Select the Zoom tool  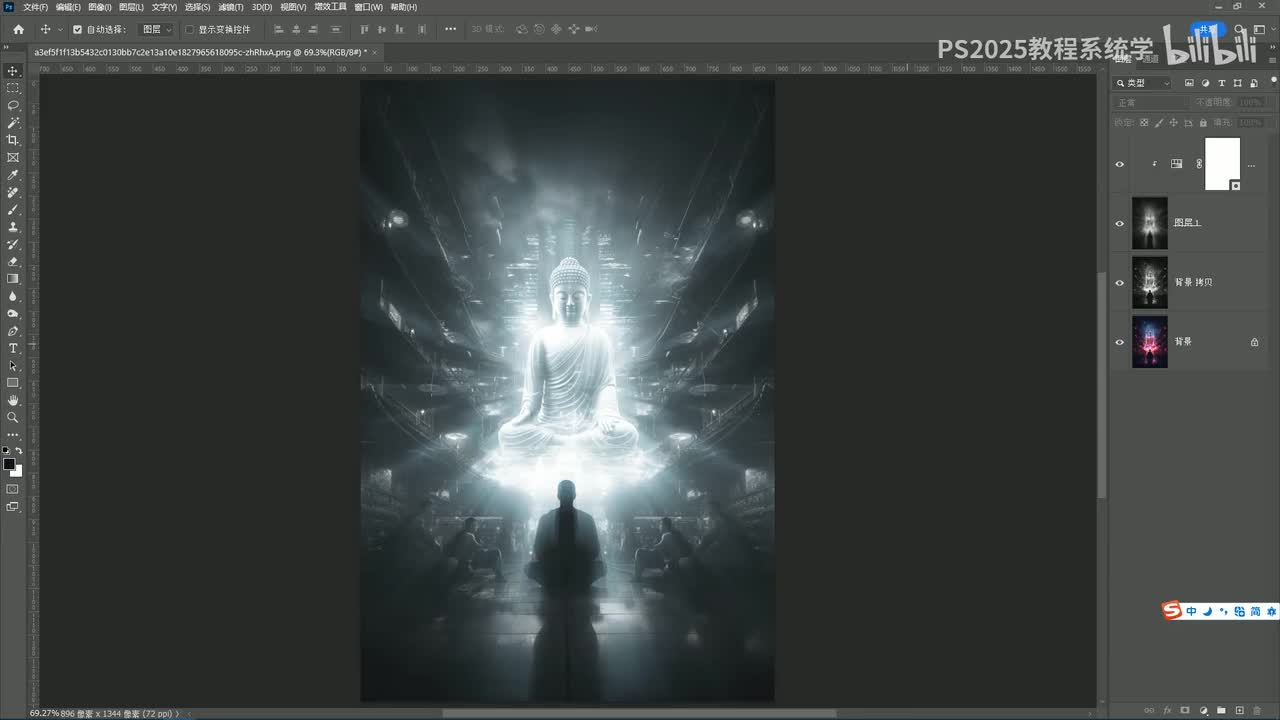click(13, 417)
